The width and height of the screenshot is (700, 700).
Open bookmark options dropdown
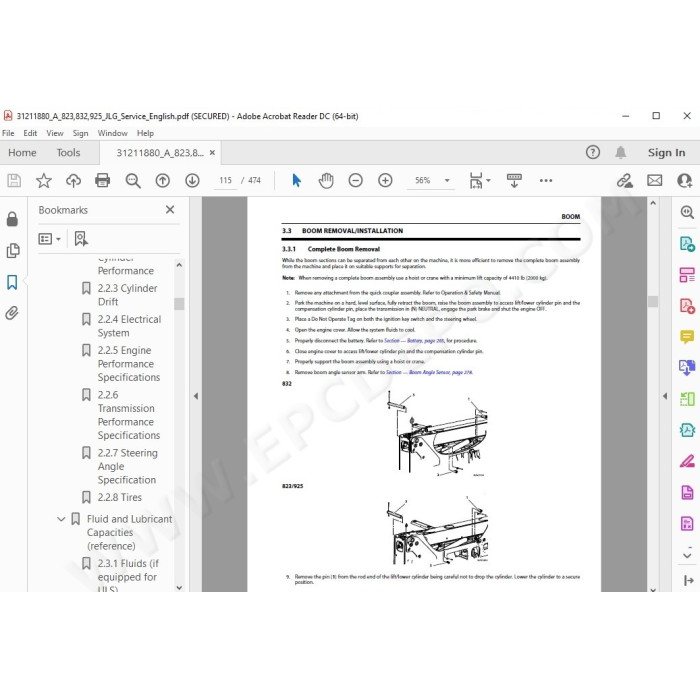click(49, 239)
